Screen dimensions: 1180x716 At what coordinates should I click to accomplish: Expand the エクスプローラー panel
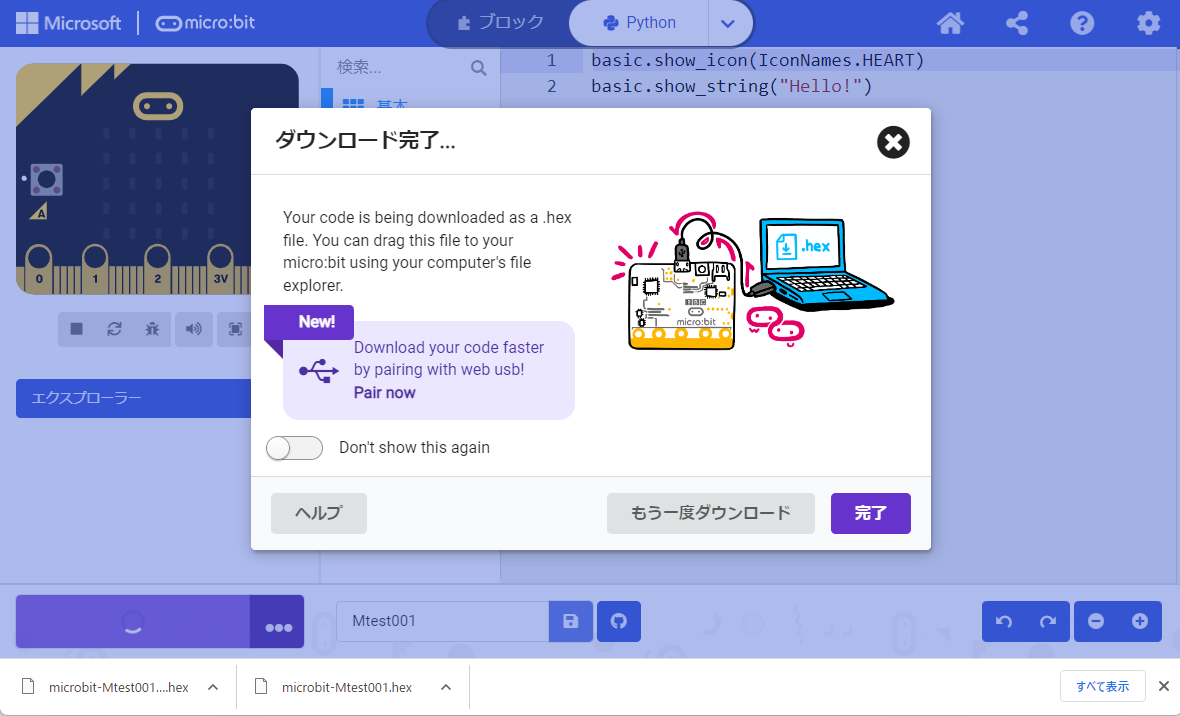(133, 398)
